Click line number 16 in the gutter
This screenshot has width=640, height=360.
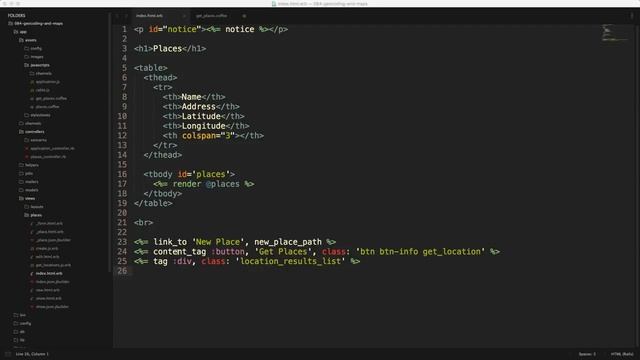122,174
